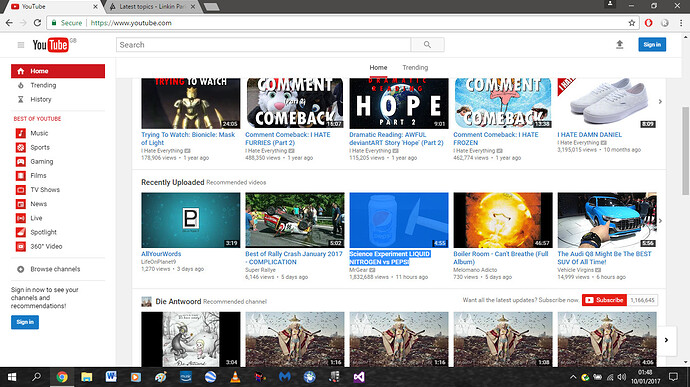Click the blue Sign in button in header

click(x=652, y=44)
